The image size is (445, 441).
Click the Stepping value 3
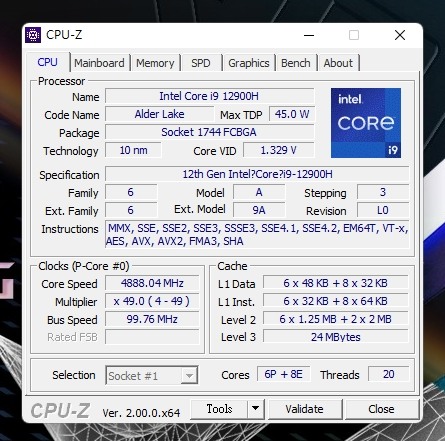pos(383,192)
